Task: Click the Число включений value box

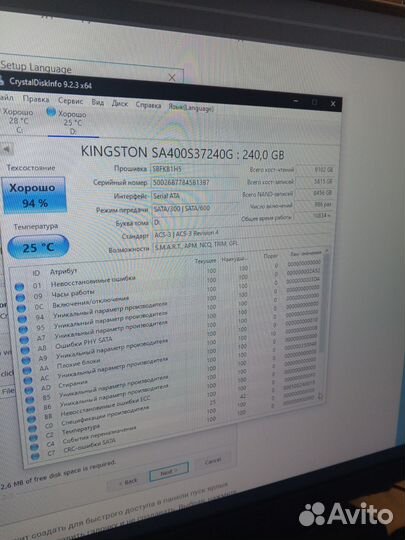Action: (x=314, y=205)
